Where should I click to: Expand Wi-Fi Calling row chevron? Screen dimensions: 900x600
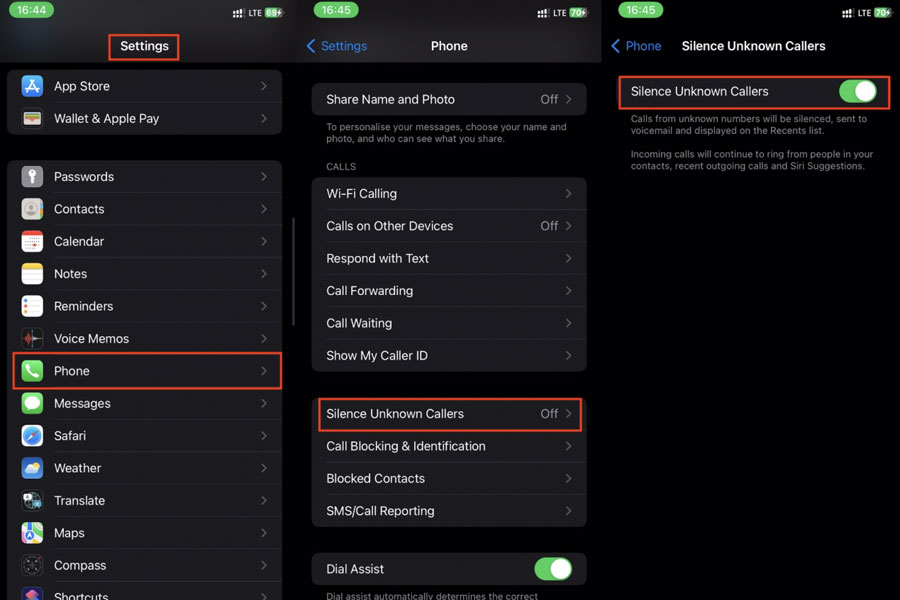coord(568,193)
